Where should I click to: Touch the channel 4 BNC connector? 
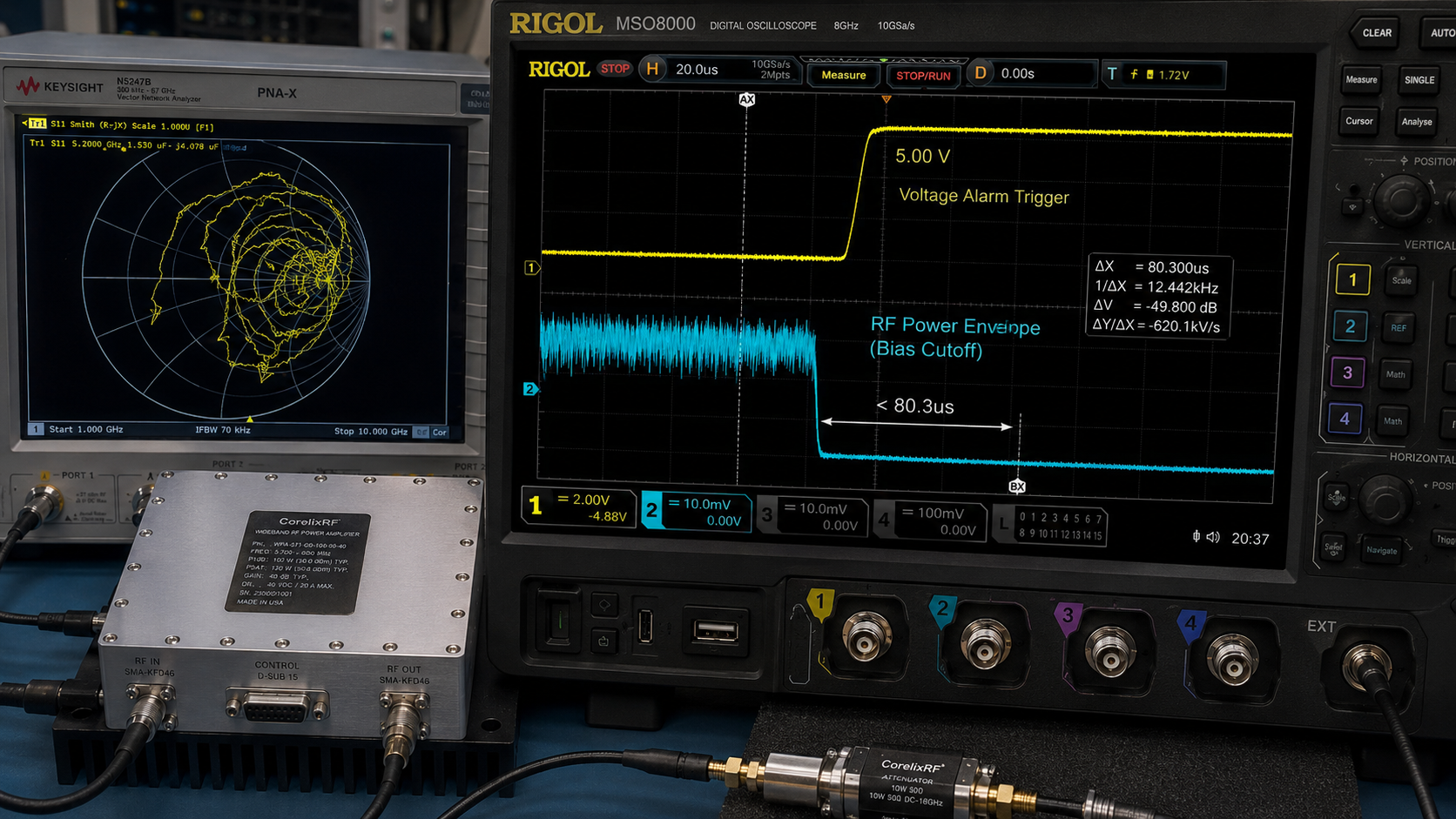(1232, 659)
